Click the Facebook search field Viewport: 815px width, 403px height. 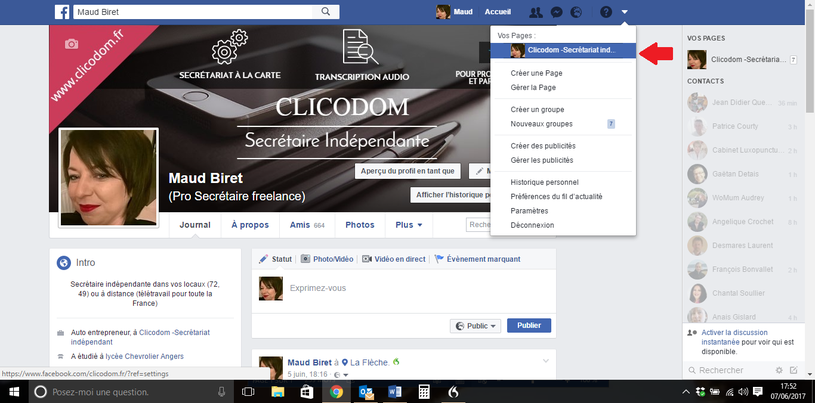click(193, 11)
